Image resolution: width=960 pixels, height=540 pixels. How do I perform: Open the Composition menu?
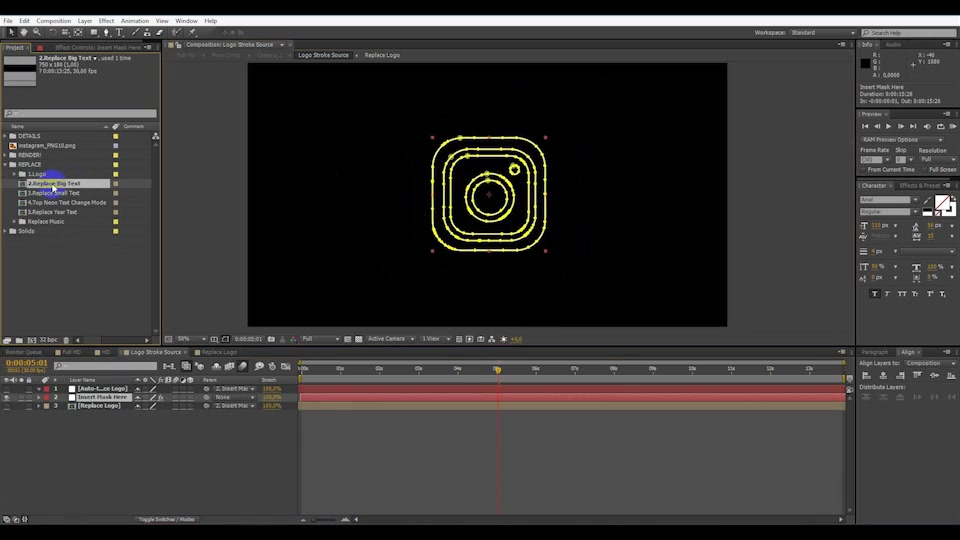click(x=53, y=21)
